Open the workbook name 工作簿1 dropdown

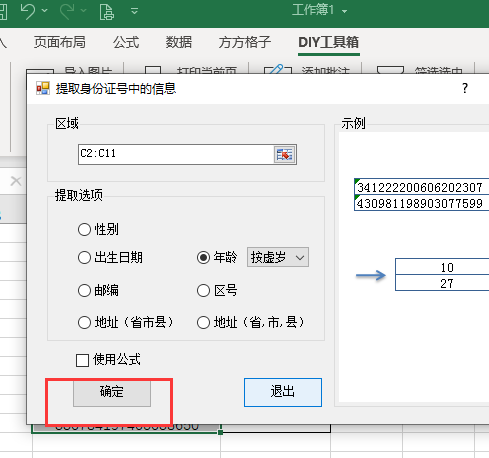344,11
